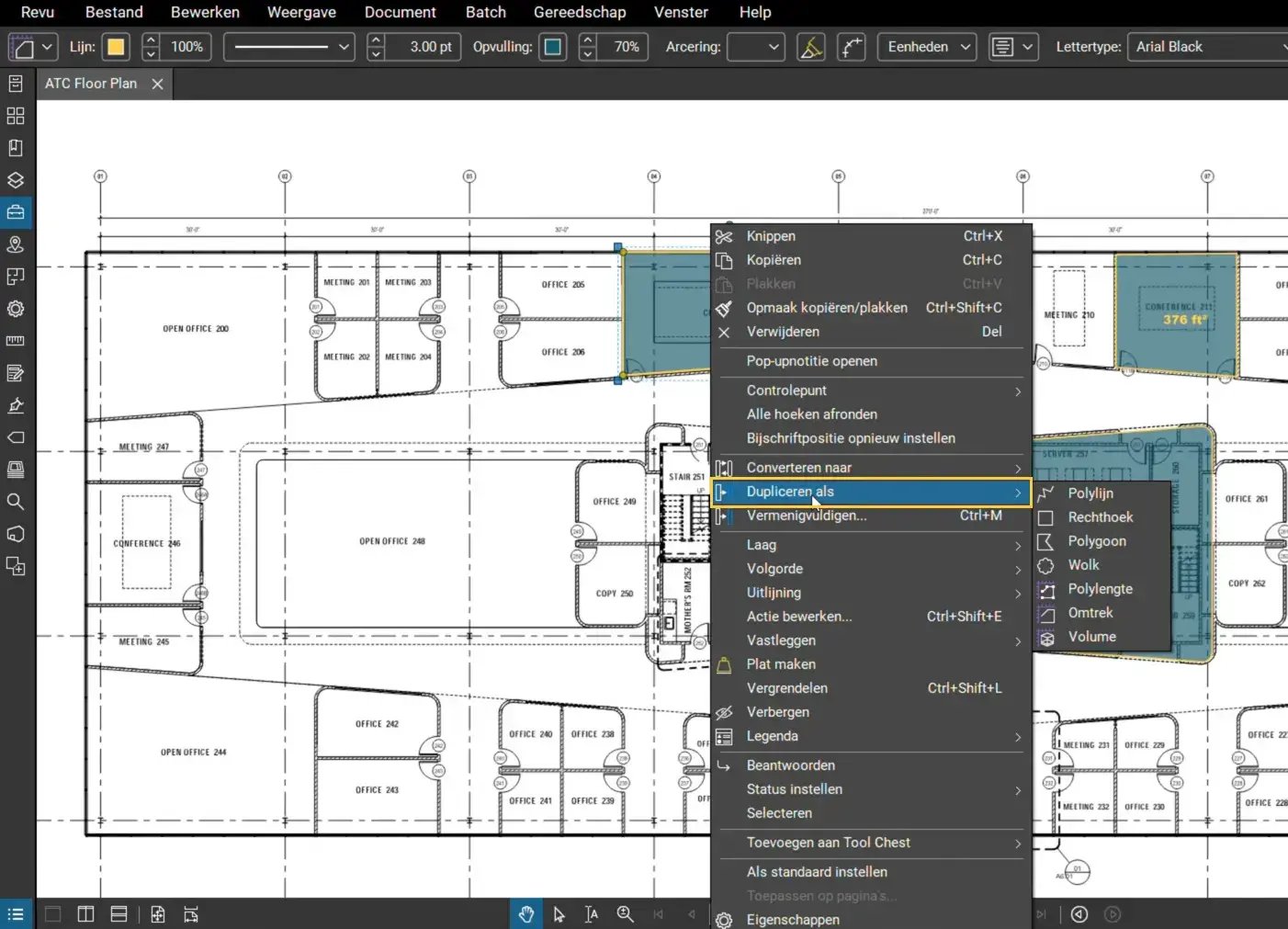1288x929 pixels.
Task: Activate the Pan hand tool
Action: [526, 914]
